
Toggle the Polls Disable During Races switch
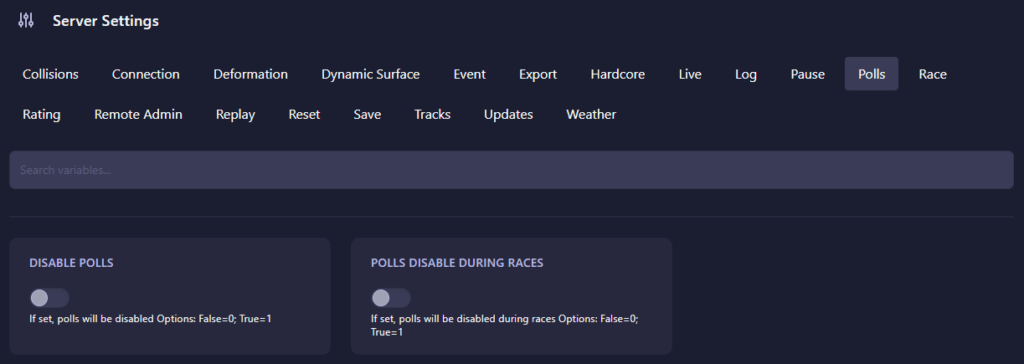pos(391,298)
